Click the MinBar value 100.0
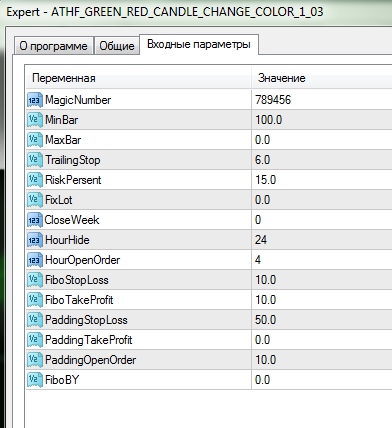392x428 pixels. pos(269,120)
